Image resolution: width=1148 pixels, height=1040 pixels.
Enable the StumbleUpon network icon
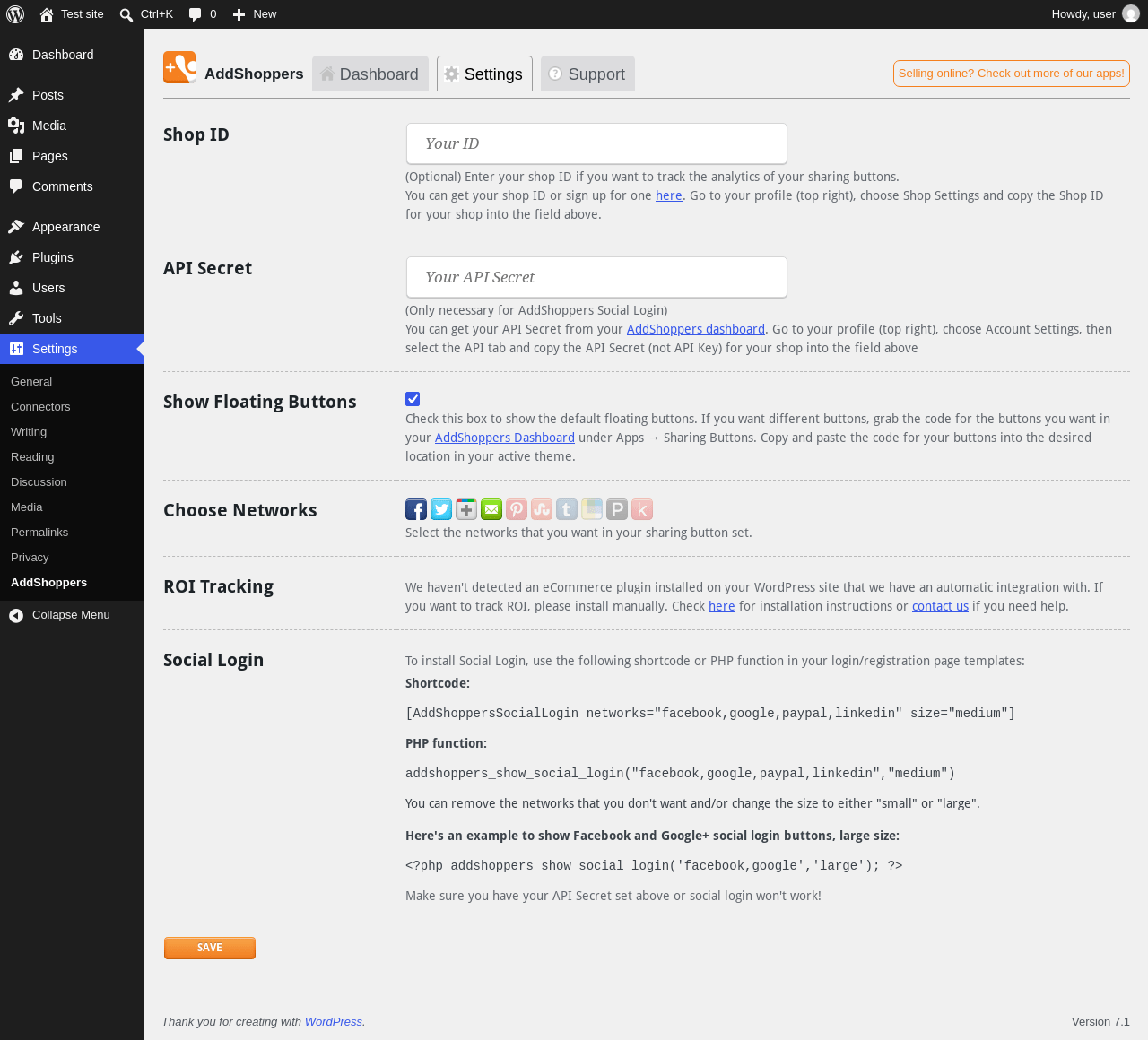pos(542,509)
